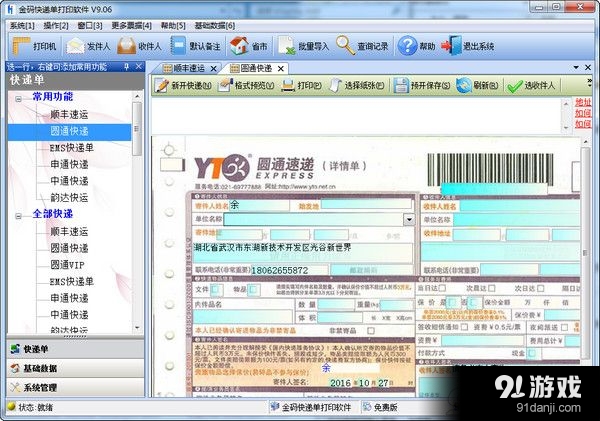Image resolution: width=600 pixels, height=421 pixels.
Task: Switch to the 顺丰速运 tab
Action: (184, 69)
